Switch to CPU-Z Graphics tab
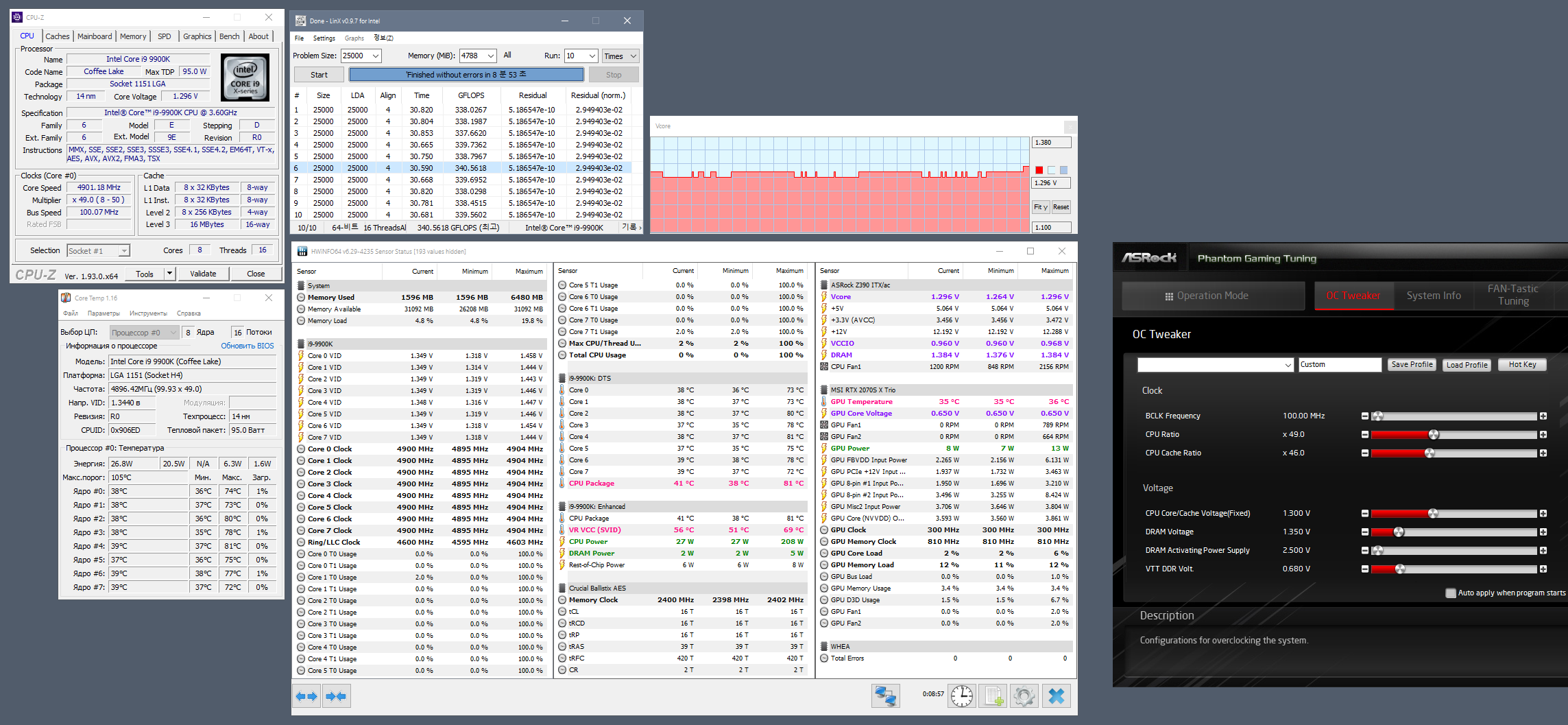1568x725 pixels. 197,36
